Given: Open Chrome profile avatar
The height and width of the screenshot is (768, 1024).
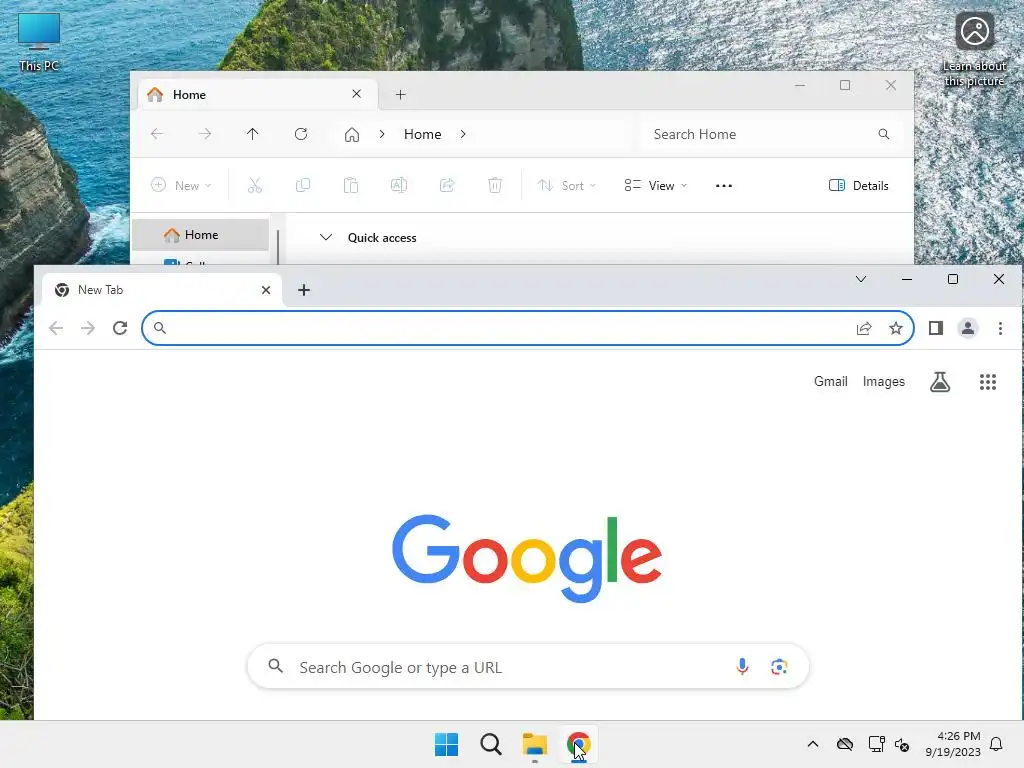Looking at the screenshot, I should [968, 328].
